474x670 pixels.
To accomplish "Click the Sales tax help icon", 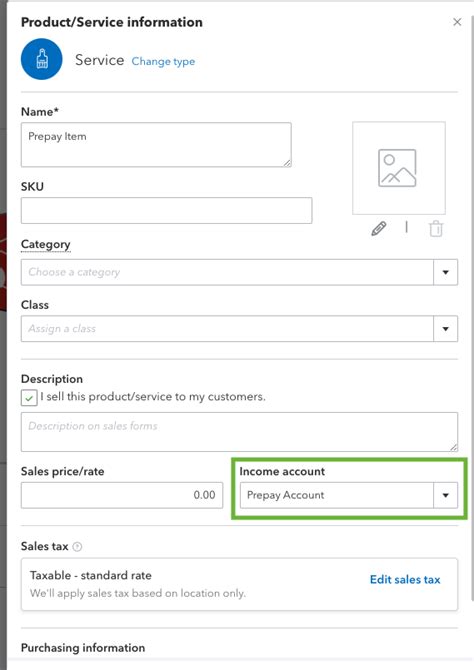I will click(77, 547).
